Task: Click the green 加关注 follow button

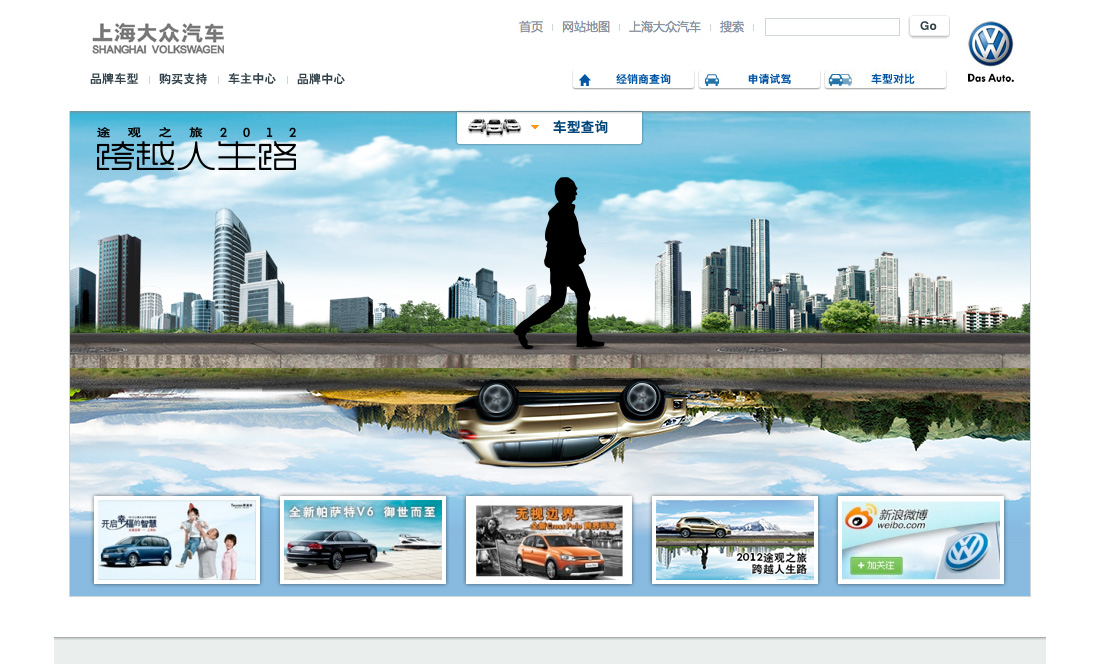Action: tap(876, 565)
